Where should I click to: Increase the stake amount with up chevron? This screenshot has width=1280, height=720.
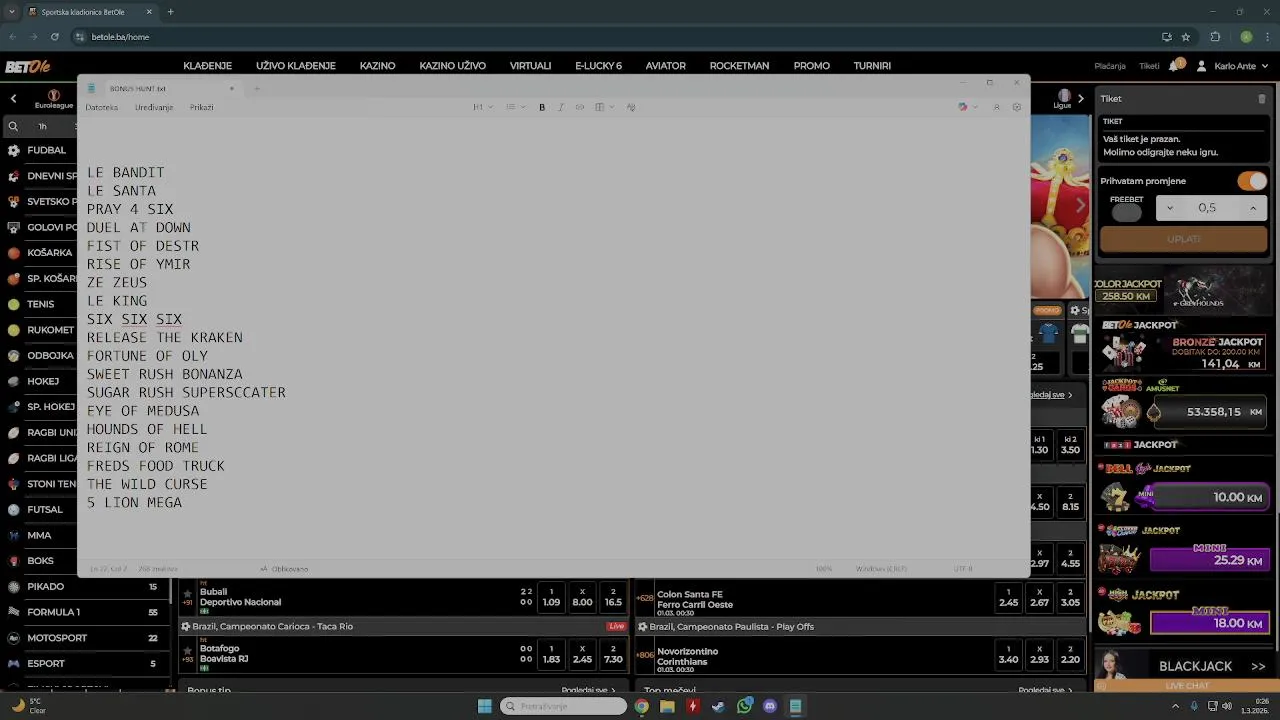(x=1253, y=208)
